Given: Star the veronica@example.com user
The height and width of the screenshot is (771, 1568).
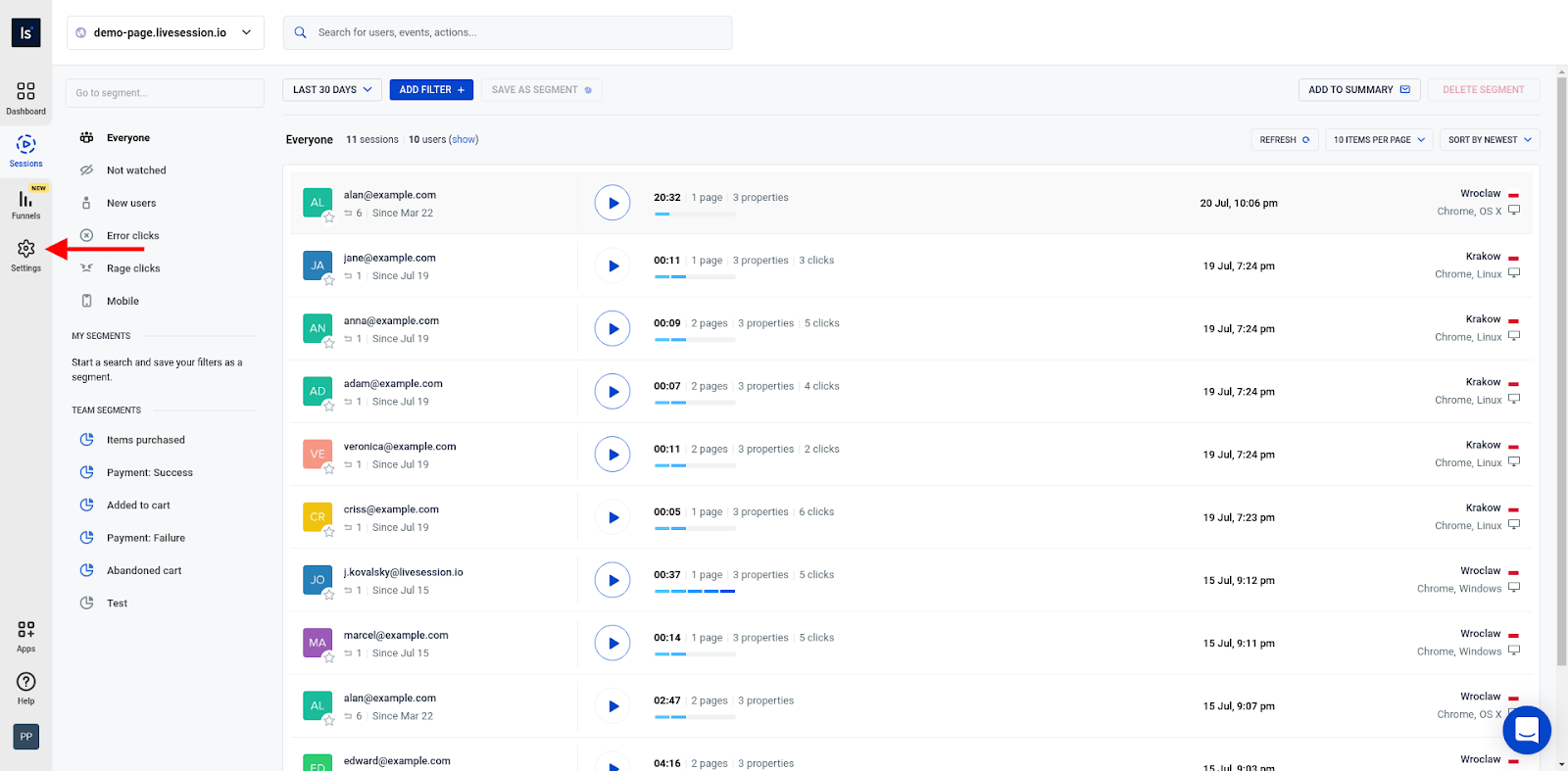Looking at the screenshot, I should 329,468.
